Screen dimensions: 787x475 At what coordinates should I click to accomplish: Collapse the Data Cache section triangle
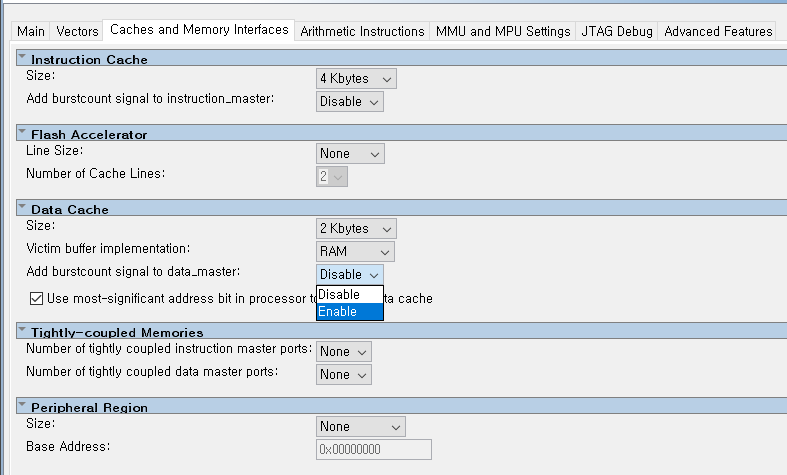tap(22, 207)
